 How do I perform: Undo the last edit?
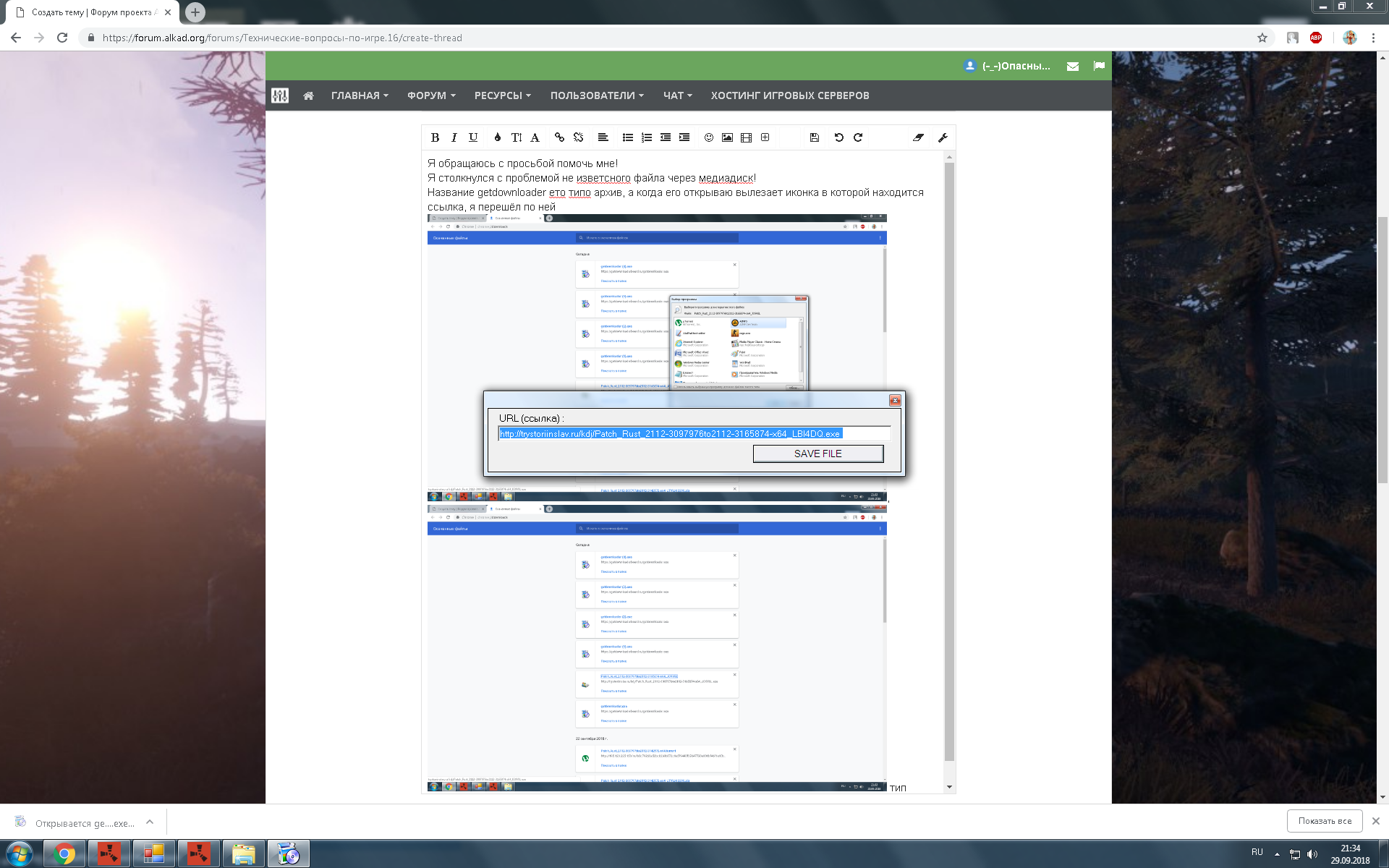[x=838, y=137]
